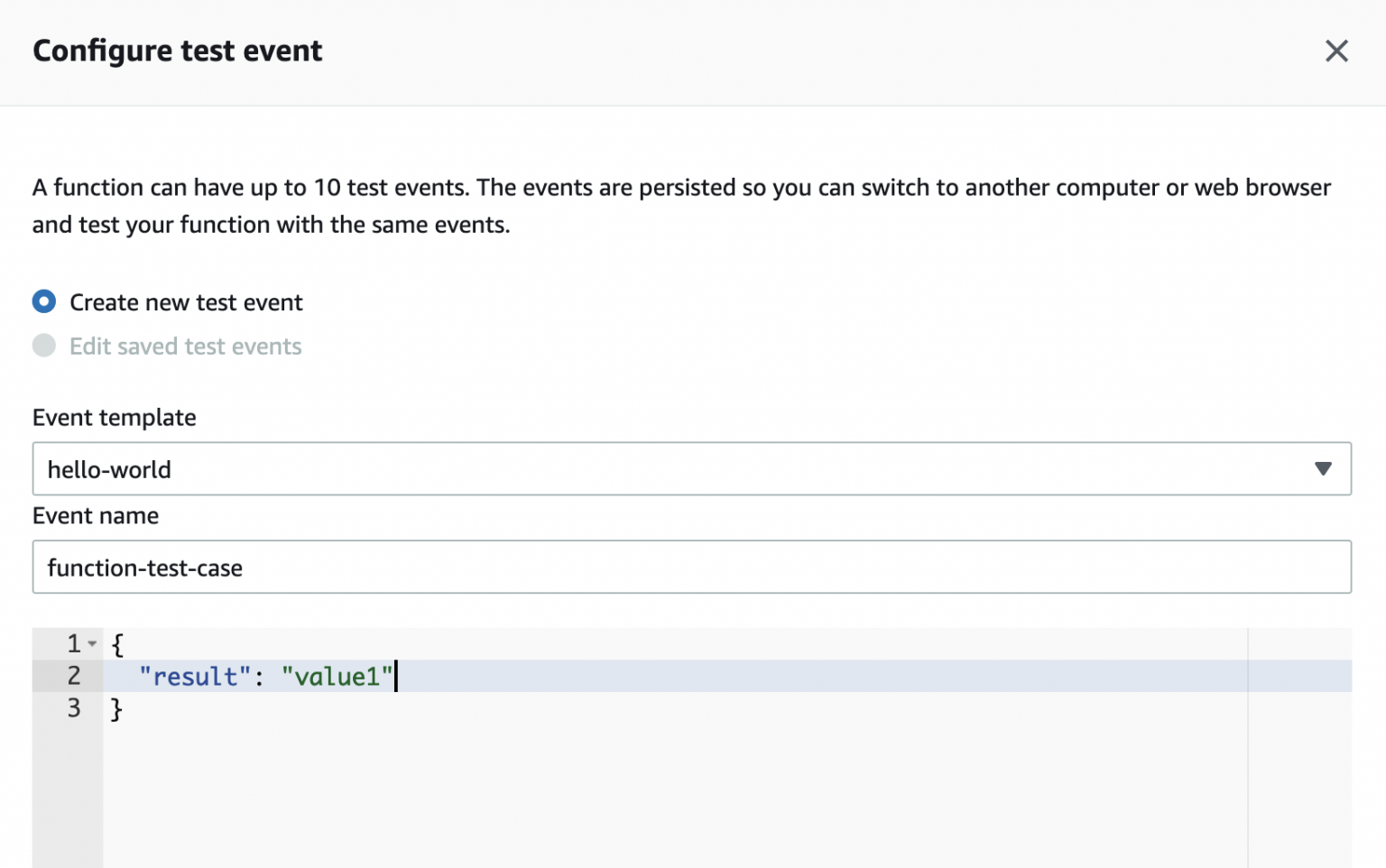Select the function-test-case text box

pos(691,567)
